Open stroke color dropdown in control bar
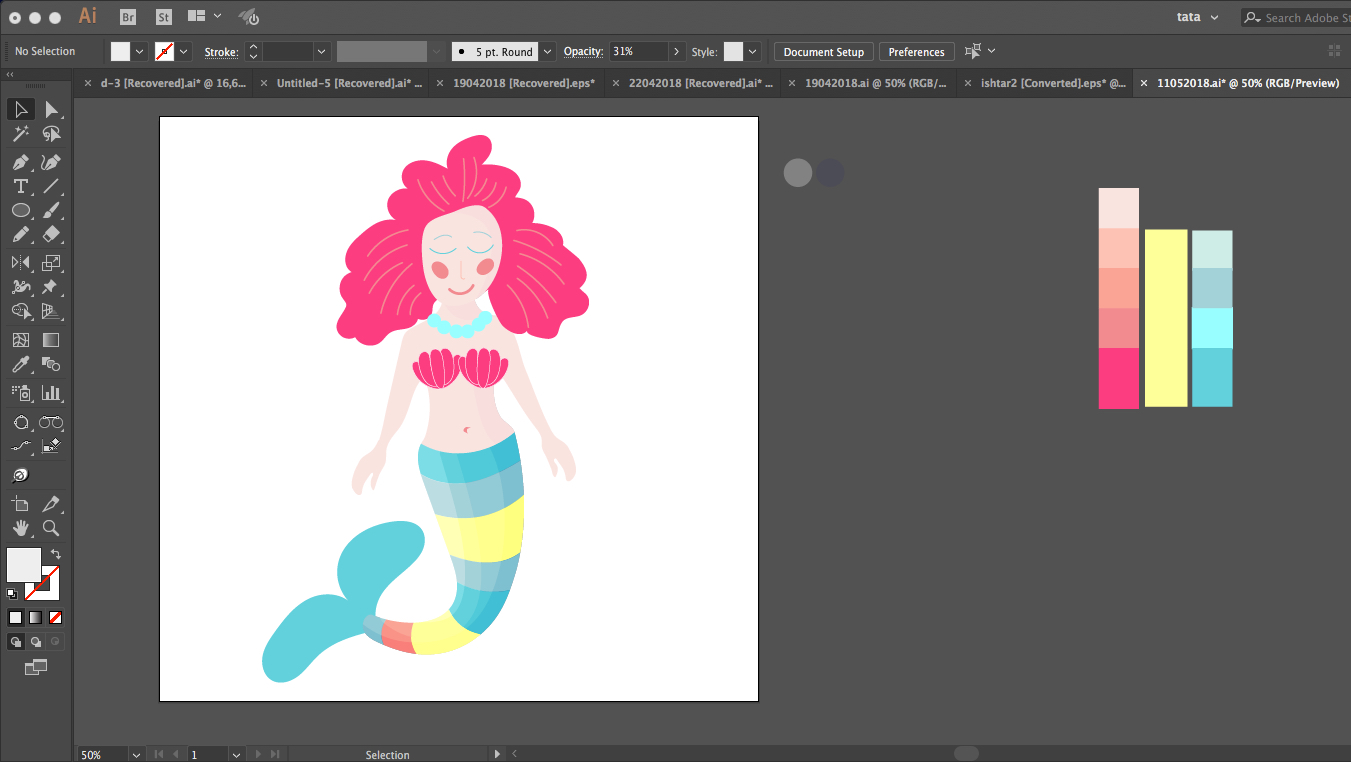Viewport: 1351px width, 762px height. 184,51
